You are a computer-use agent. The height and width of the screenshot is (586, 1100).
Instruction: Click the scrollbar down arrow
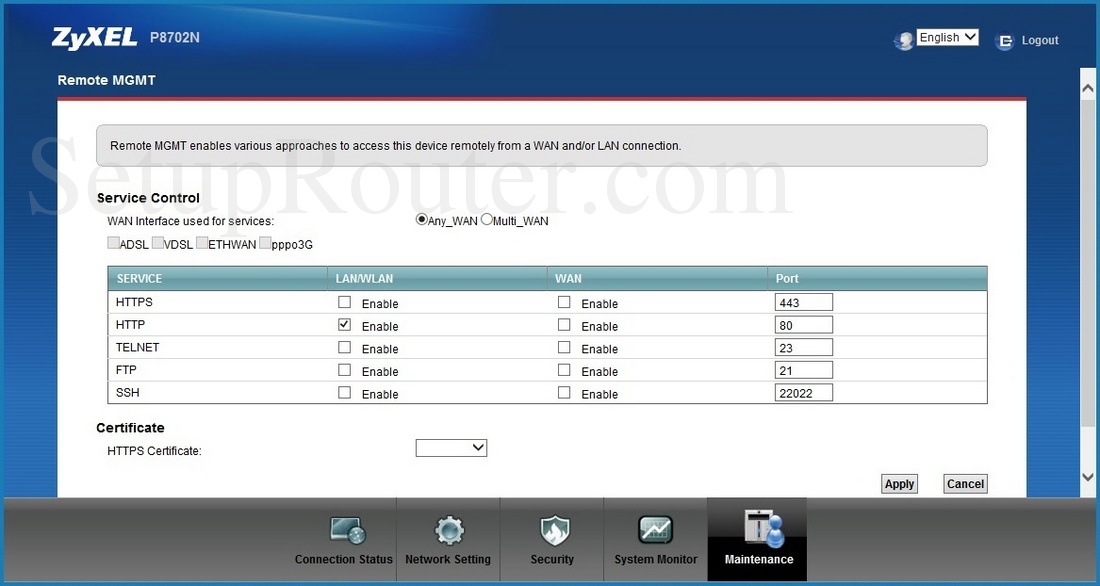[1087, 477]
